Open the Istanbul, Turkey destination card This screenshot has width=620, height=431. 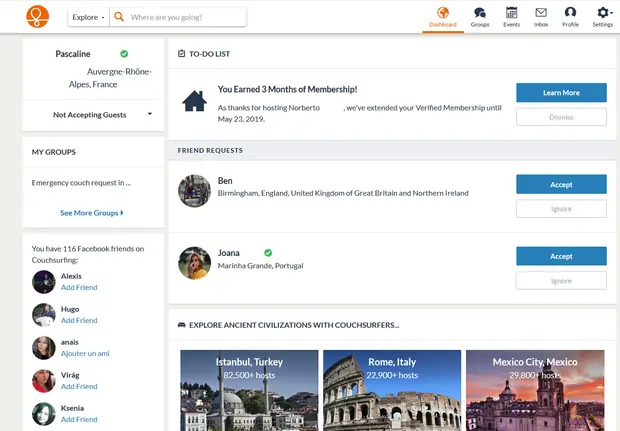click(x=249, y=390)
